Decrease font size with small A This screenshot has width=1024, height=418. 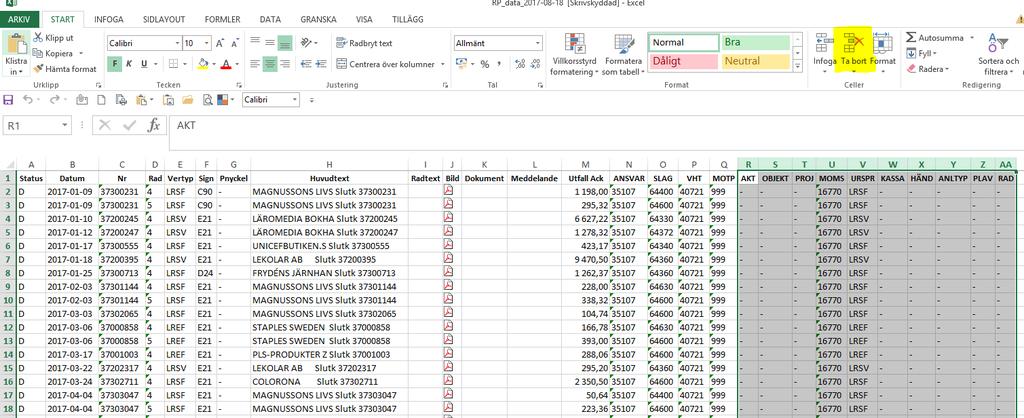pyautogui.click(x=234, y=43)
